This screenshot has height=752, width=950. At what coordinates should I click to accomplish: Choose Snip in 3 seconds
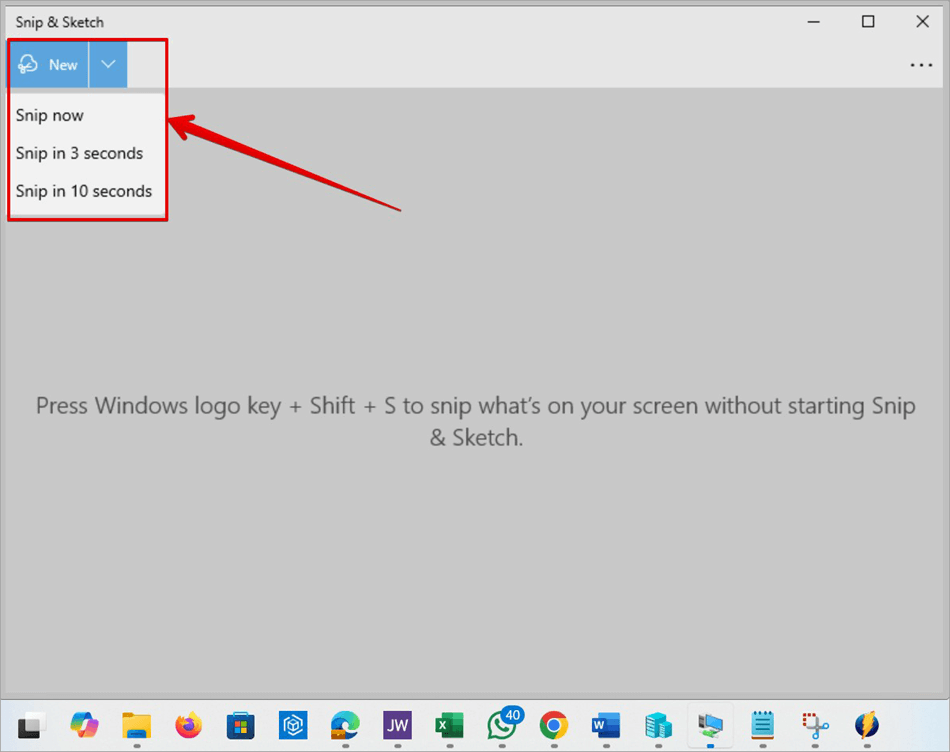point(79,153)
